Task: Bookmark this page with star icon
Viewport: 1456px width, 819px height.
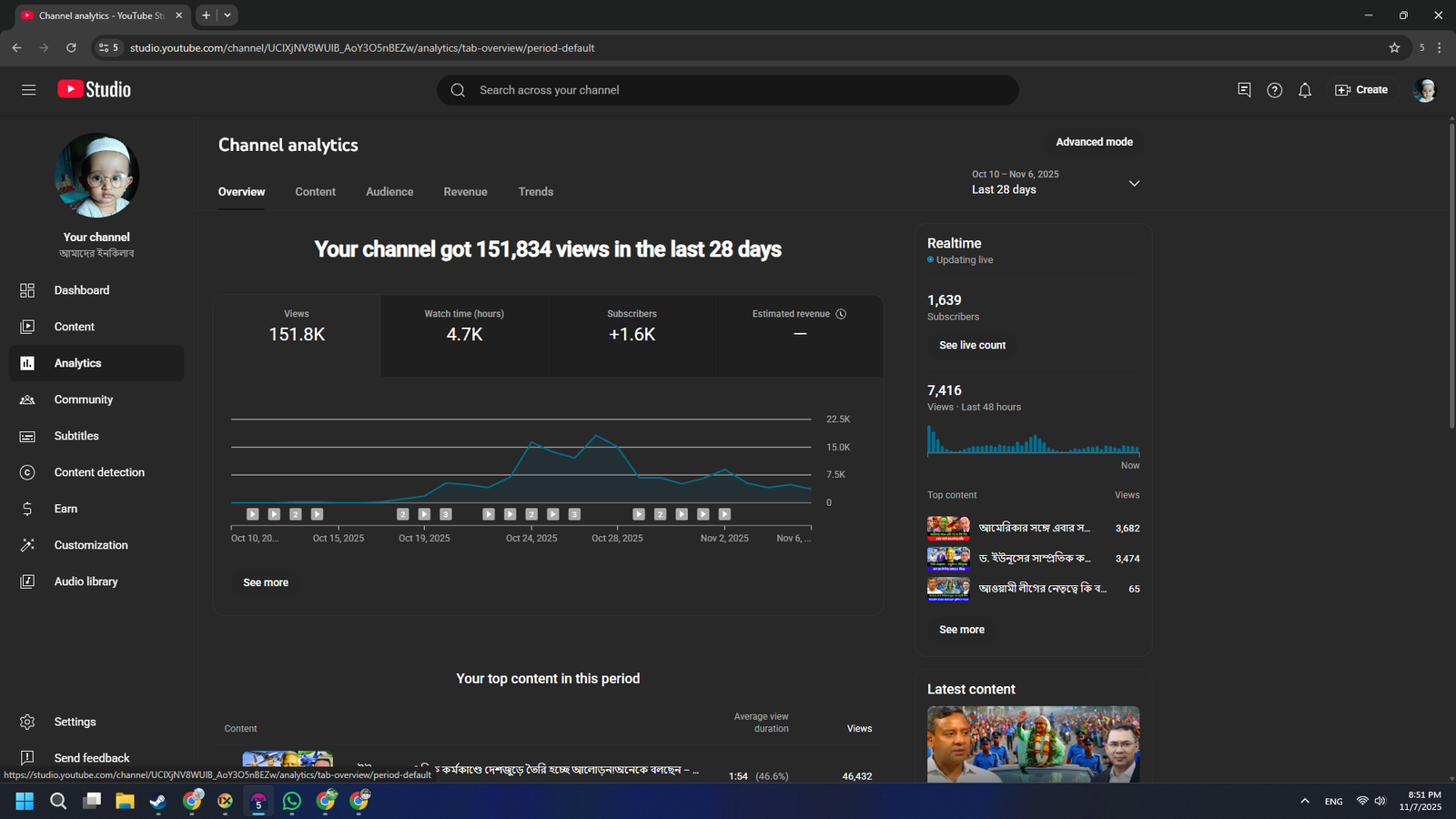Action: pos(1394,48)
